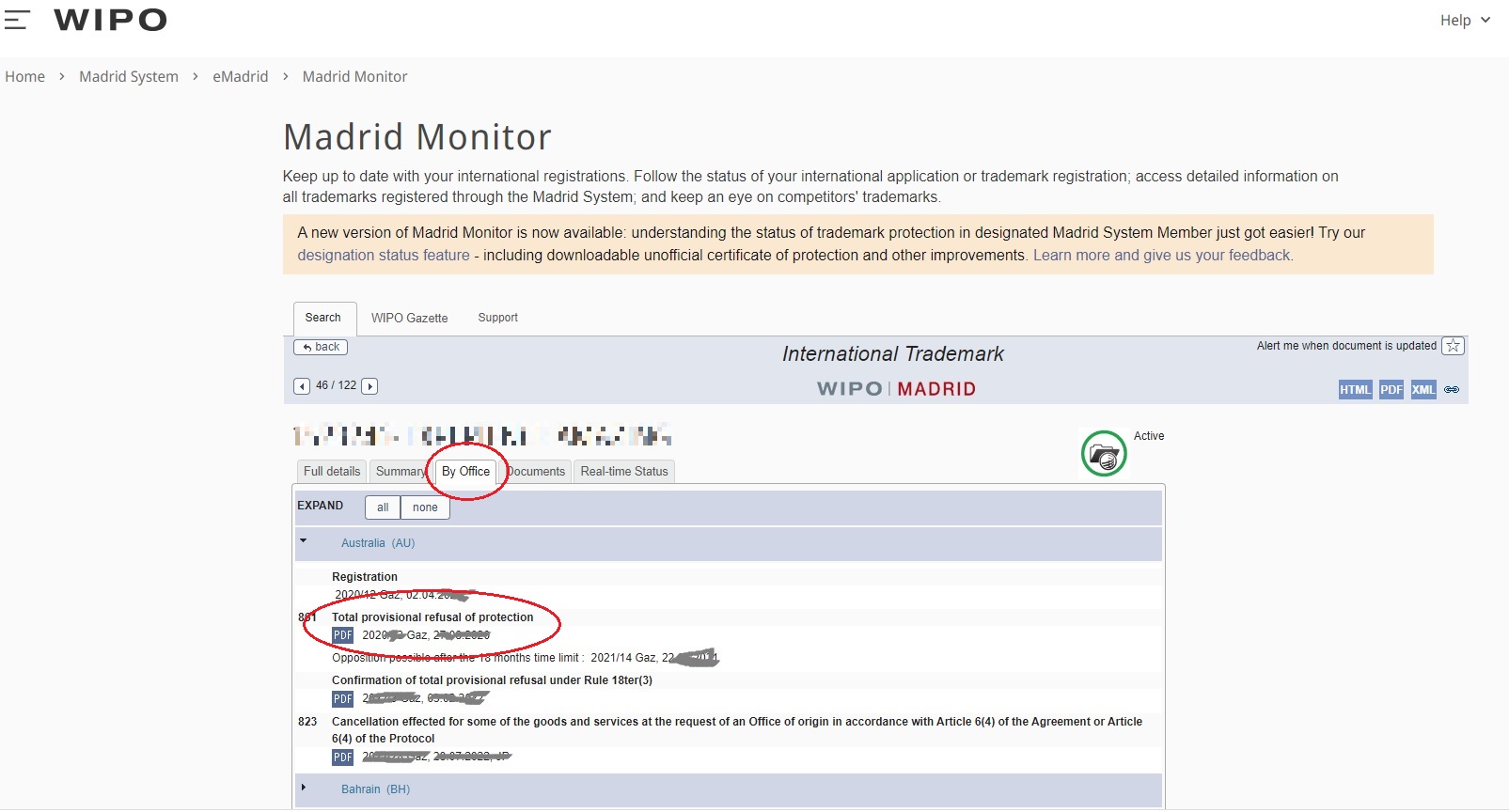1509x812 pixels.
Task: Open PDF for Rule 18ter(3) confirmation
Action: point(342,699)
